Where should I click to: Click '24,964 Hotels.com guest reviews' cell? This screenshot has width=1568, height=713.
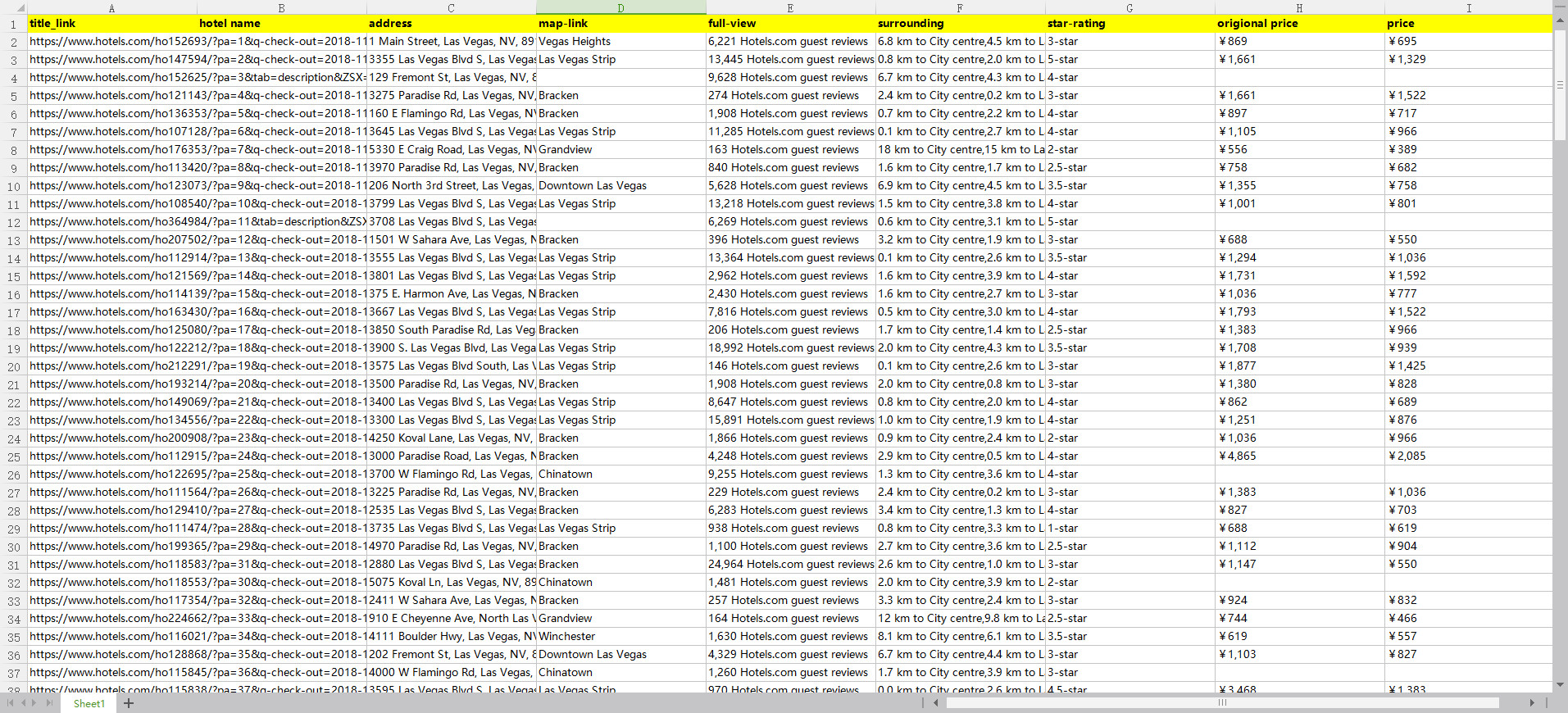(x=790, y=565)
